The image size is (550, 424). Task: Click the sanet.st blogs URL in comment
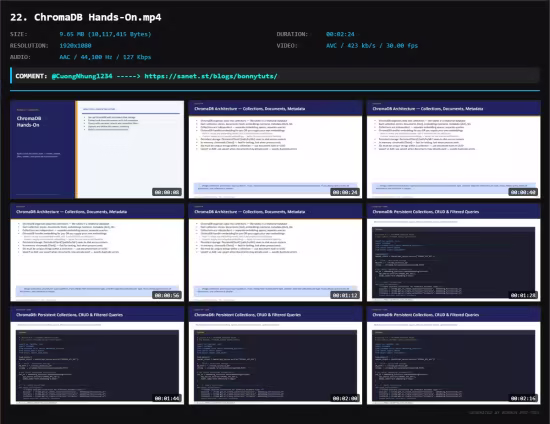(x=211, y=76)
